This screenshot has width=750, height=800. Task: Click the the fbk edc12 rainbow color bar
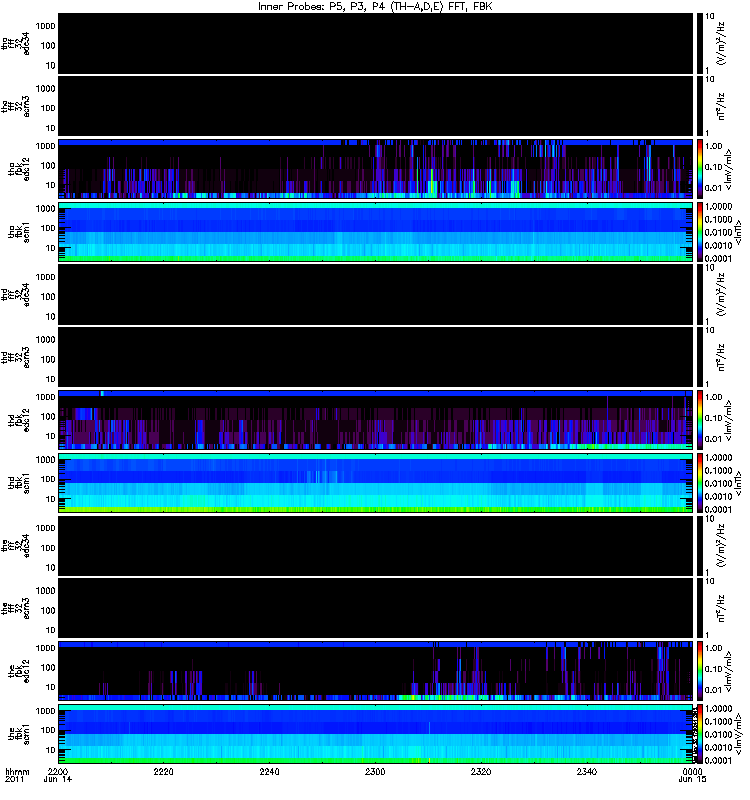[700, 671]
